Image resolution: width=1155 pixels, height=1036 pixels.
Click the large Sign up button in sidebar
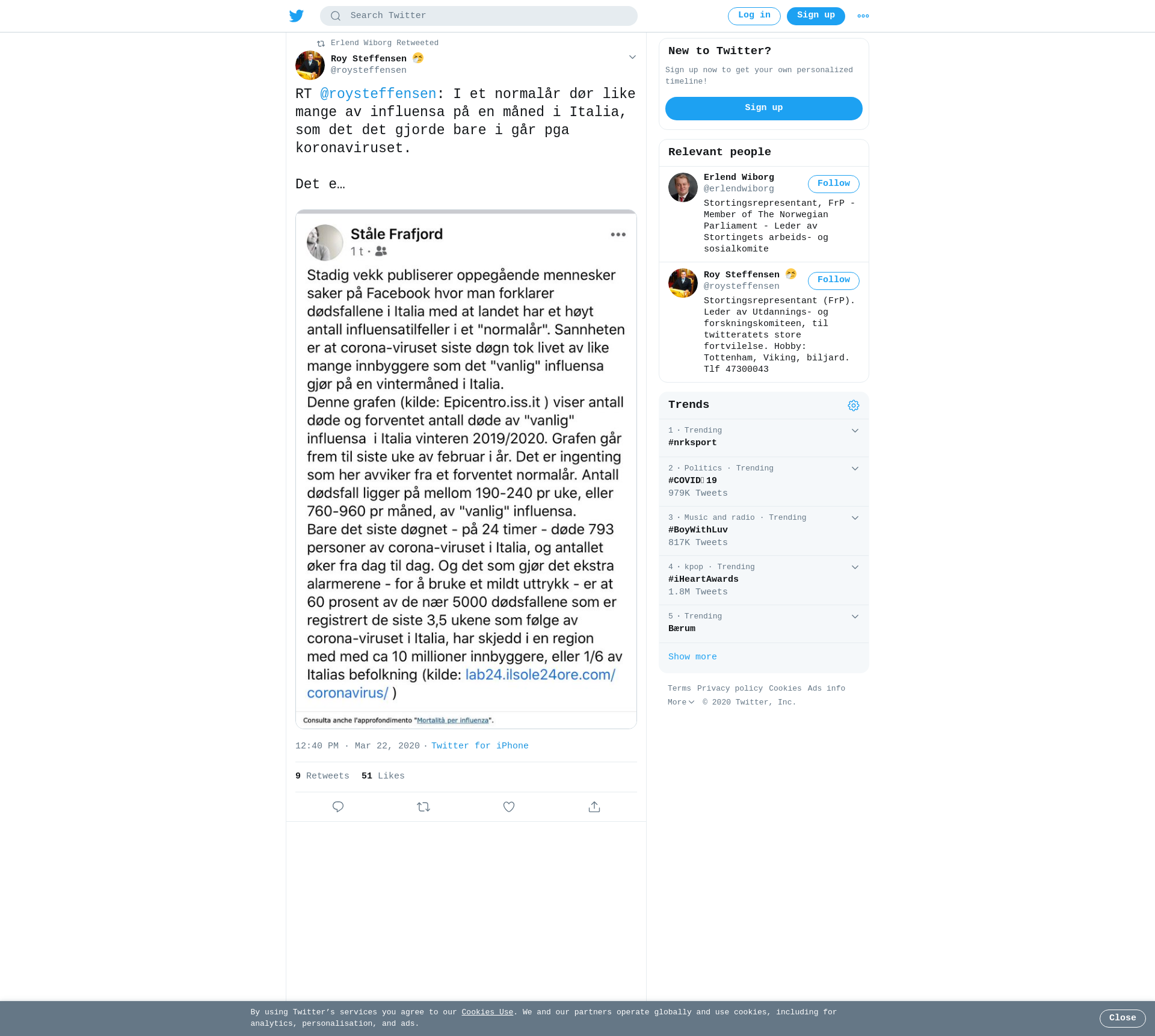[x=764, y=108]
